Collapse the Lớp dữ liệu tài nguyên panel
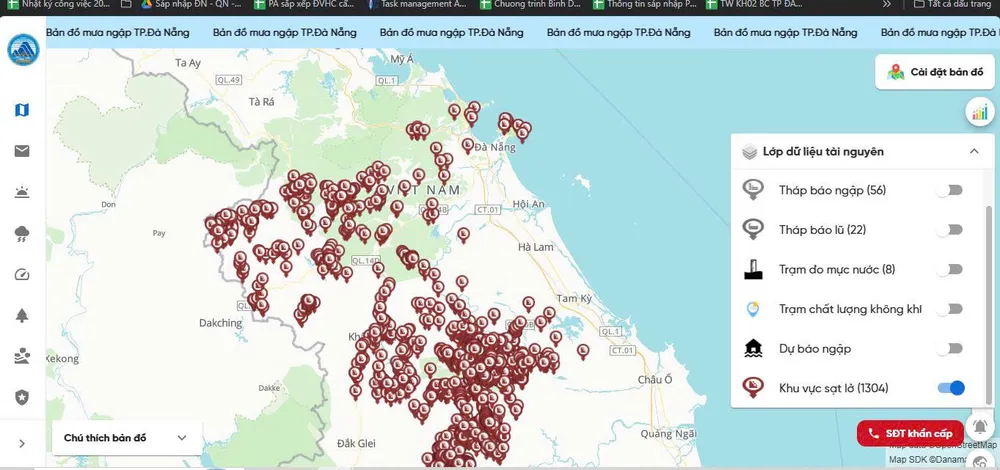Screen dimensions: 1000x470 (973, 152)
